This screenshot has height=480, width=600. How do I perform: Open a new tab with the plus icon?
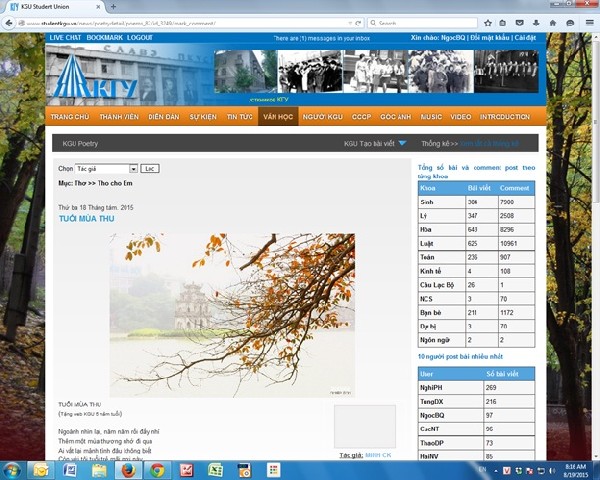[x=113, y=7]
